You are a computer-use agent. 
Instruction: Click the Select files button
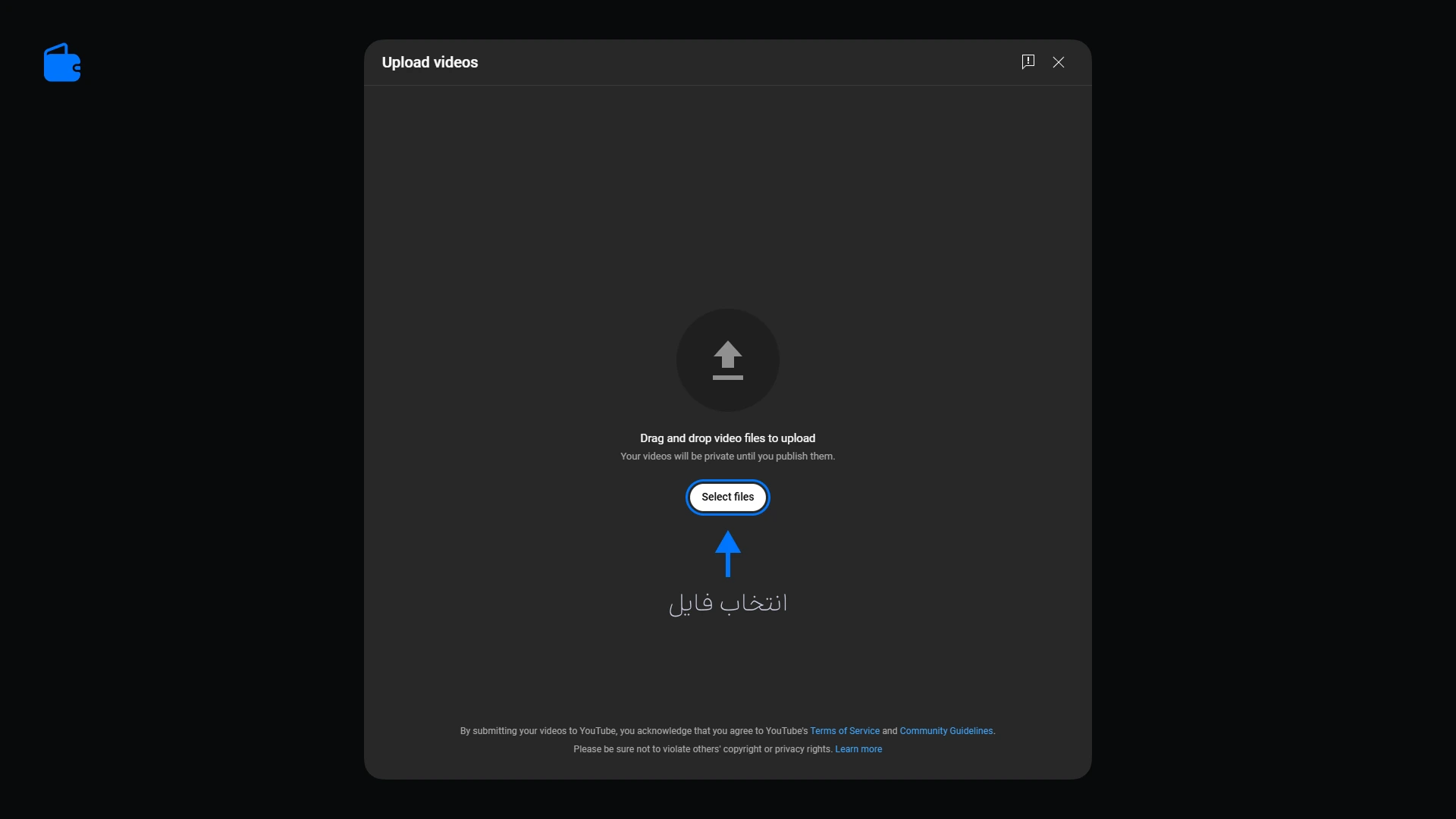[x=728, y=497]
